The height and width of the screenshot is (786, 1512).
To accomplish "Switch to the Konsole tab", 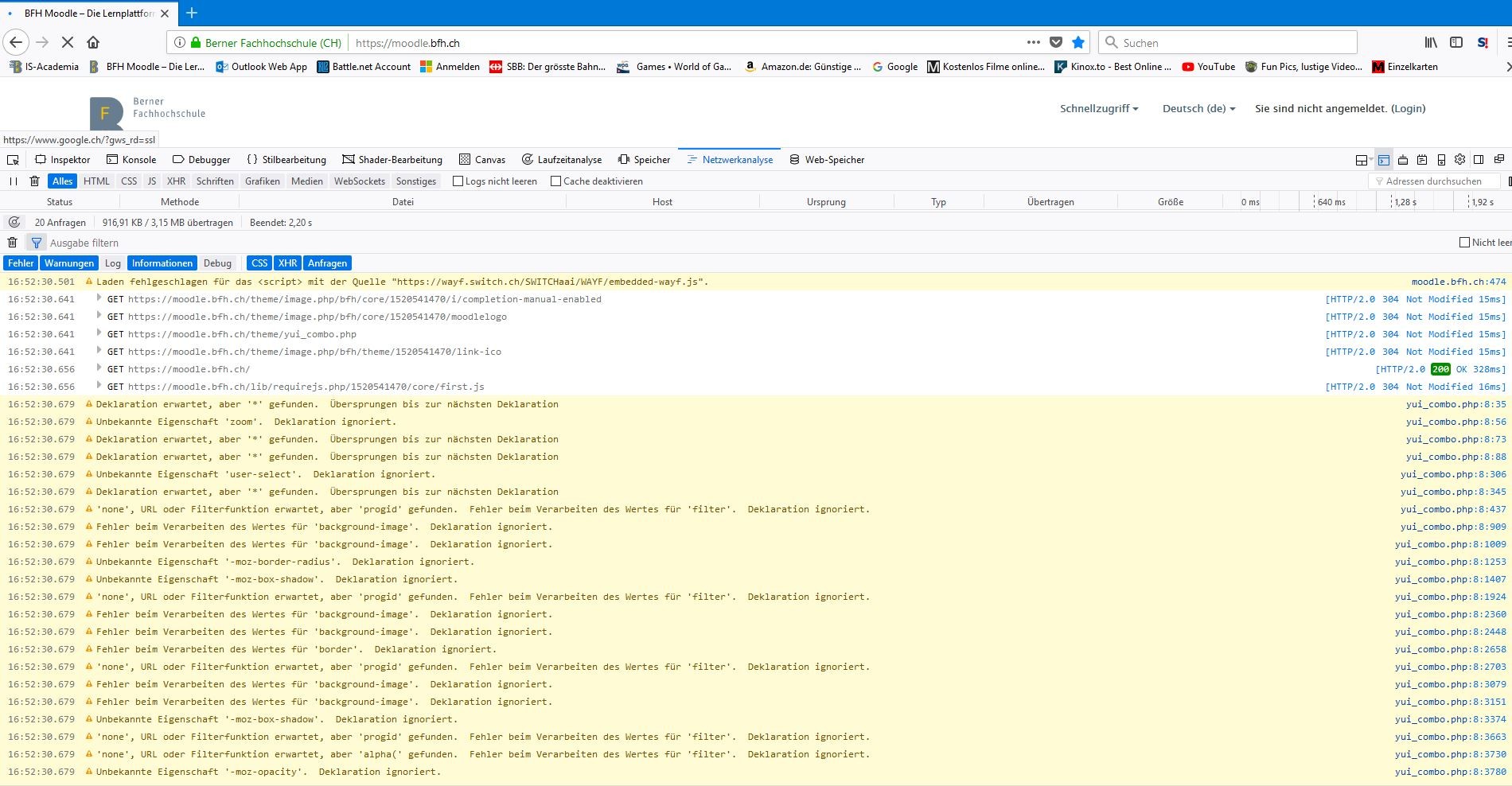I will click(x=131, y=160).
